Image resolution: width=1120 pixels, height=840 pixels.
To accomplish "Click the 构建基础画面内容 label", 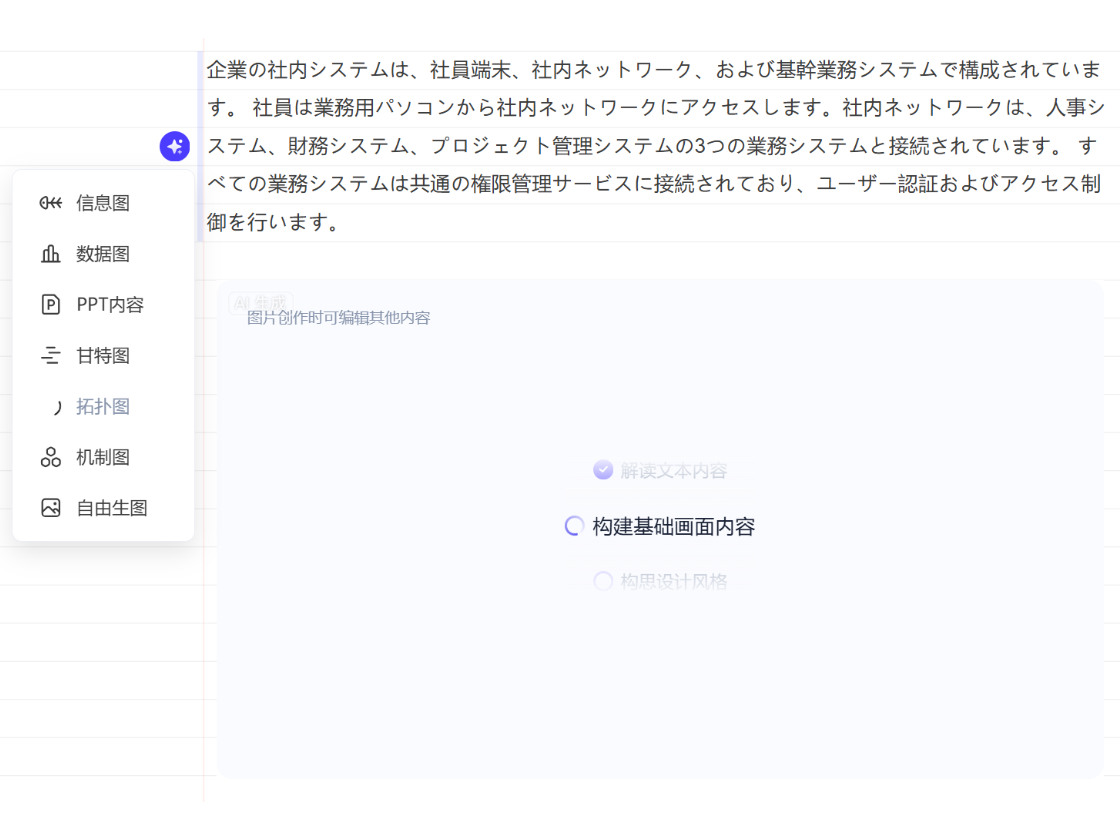I will (673, 526).
